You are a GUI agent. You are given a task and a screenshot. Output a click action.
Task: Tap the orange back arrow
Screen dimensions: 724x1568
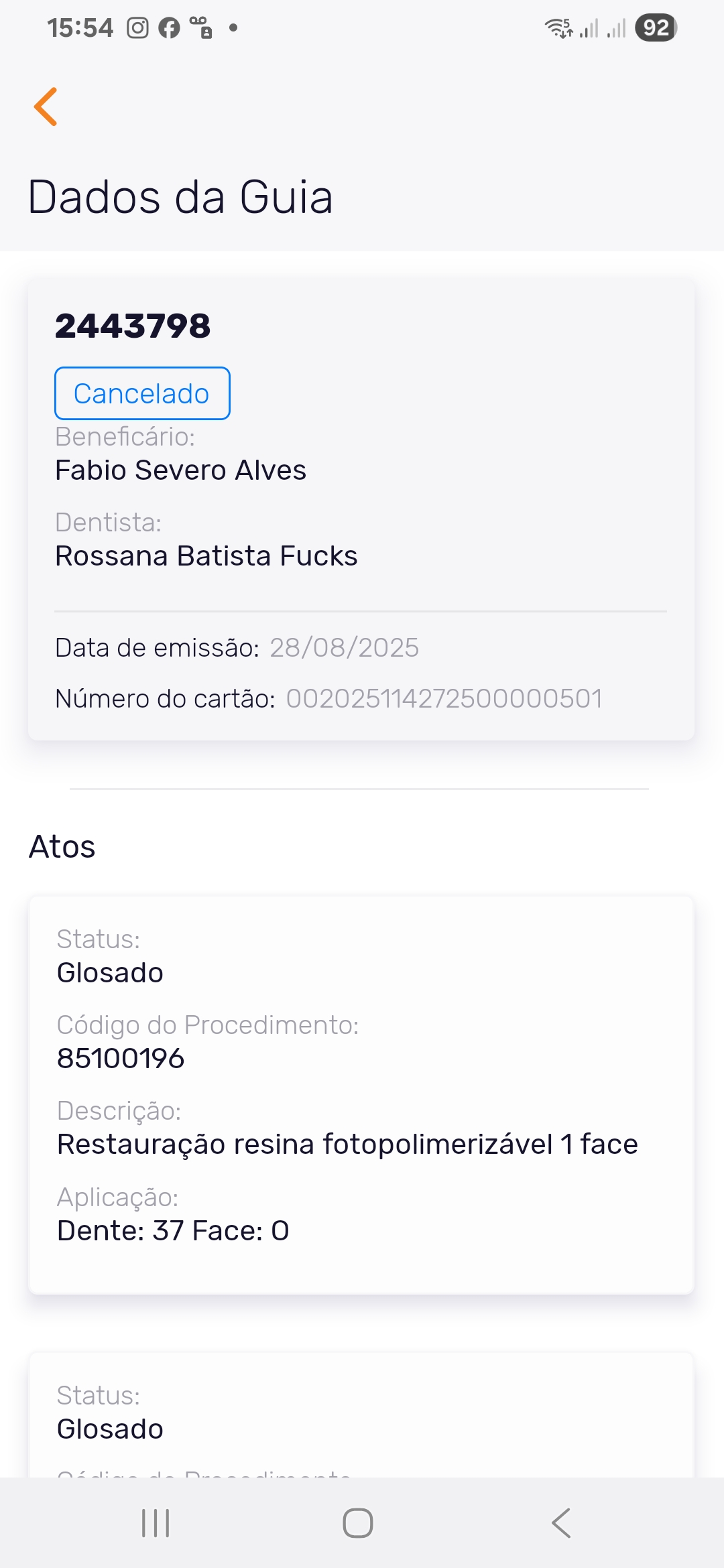[x=46, y=107]
